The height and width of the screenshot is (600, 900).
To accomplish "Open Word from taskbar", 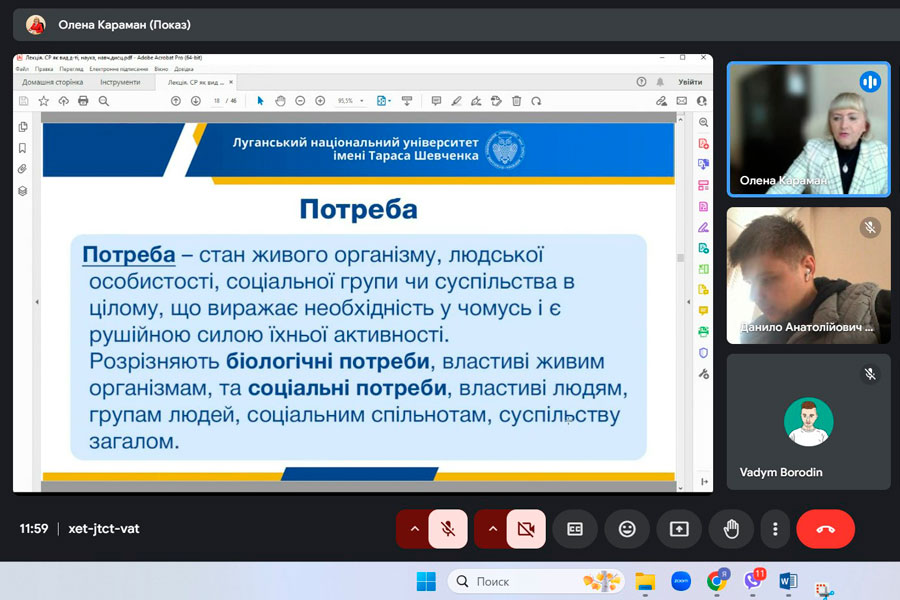I will [788, 582].
